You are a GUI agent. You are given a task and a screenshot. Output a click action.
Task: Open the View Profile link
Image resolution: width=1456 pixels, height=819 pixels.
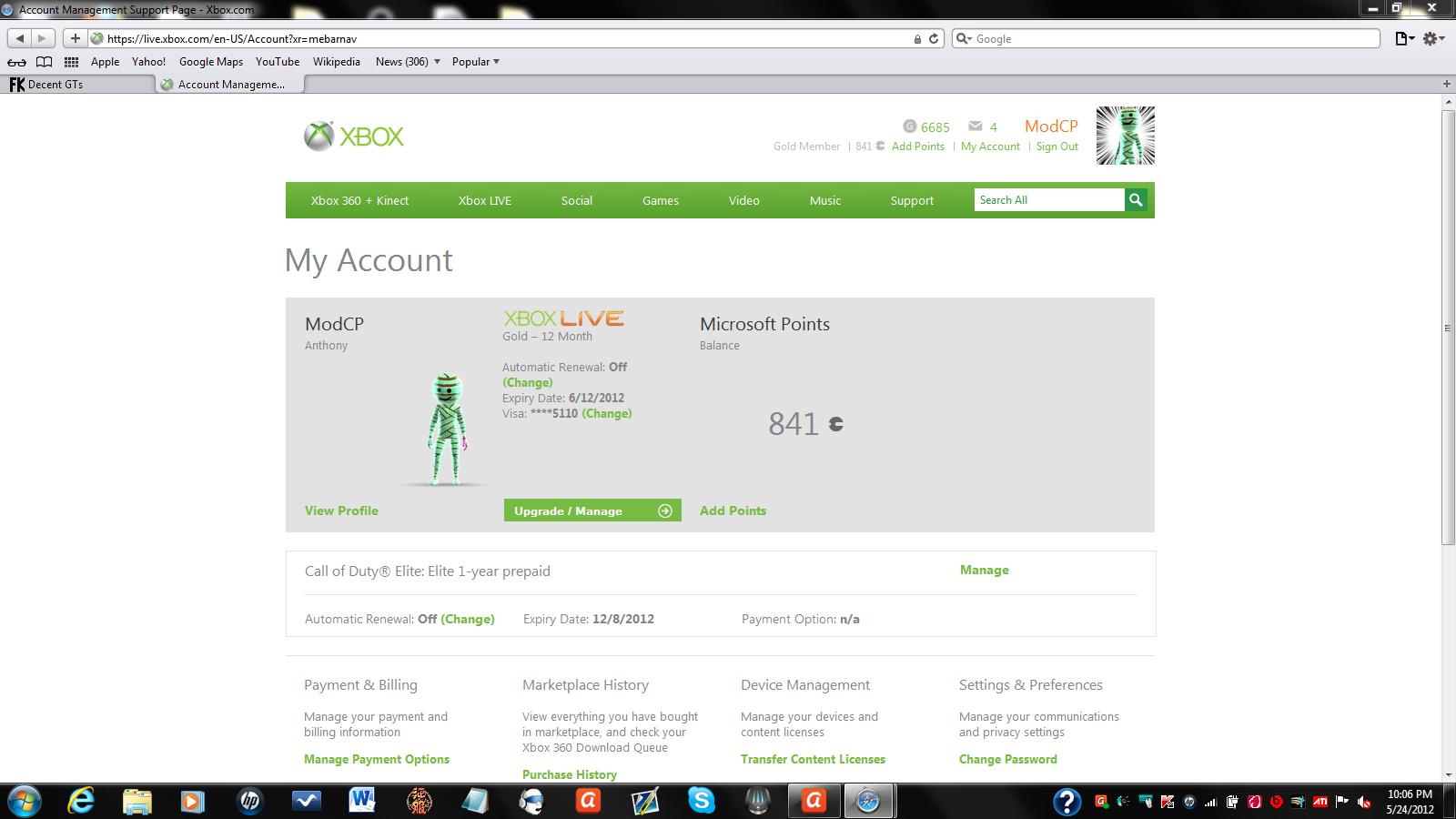pos(341,511)
